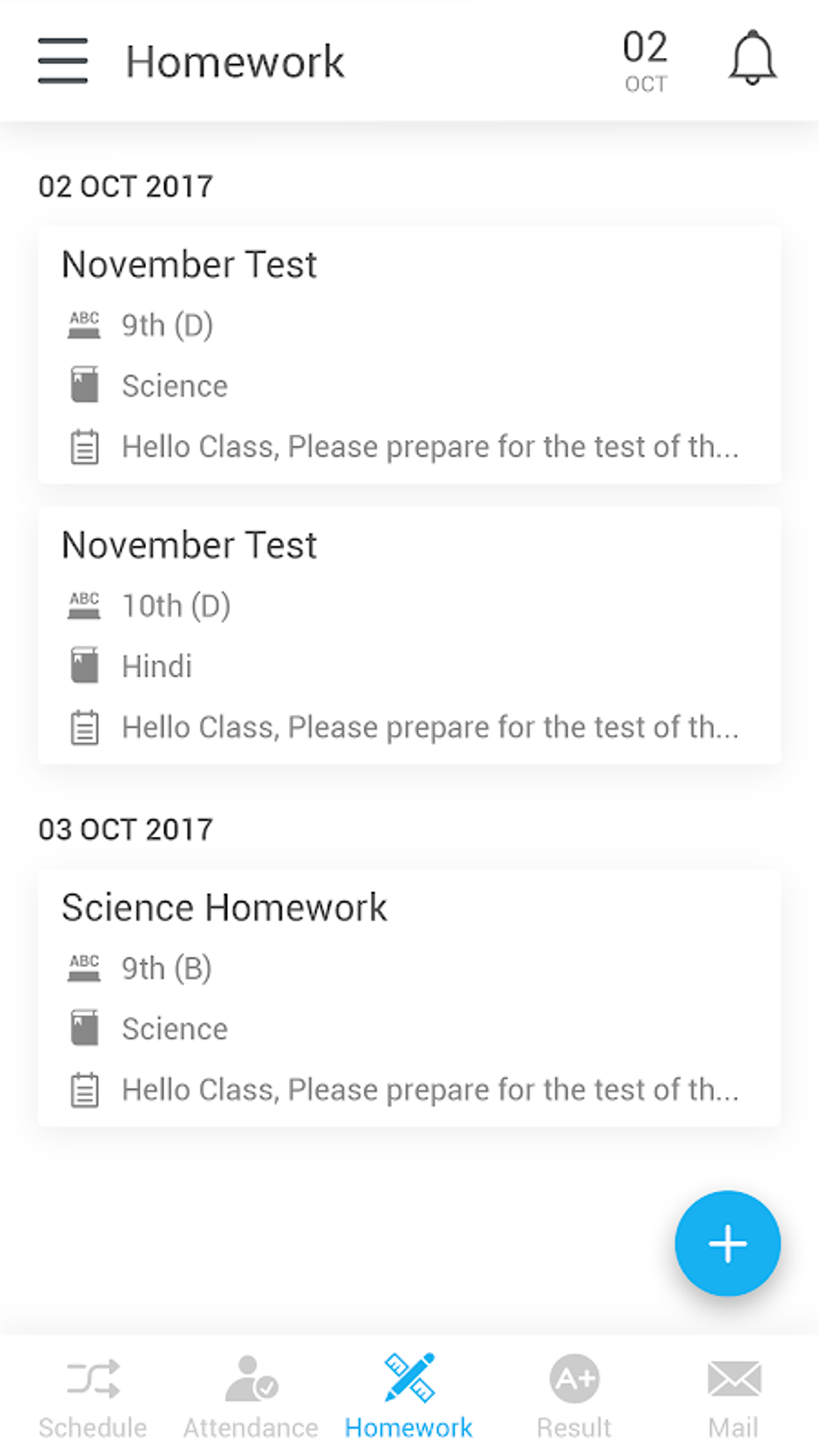Screen dimensions: 819x1456
Task: Open the 02 OCT date picker
Action: (646, 61)
